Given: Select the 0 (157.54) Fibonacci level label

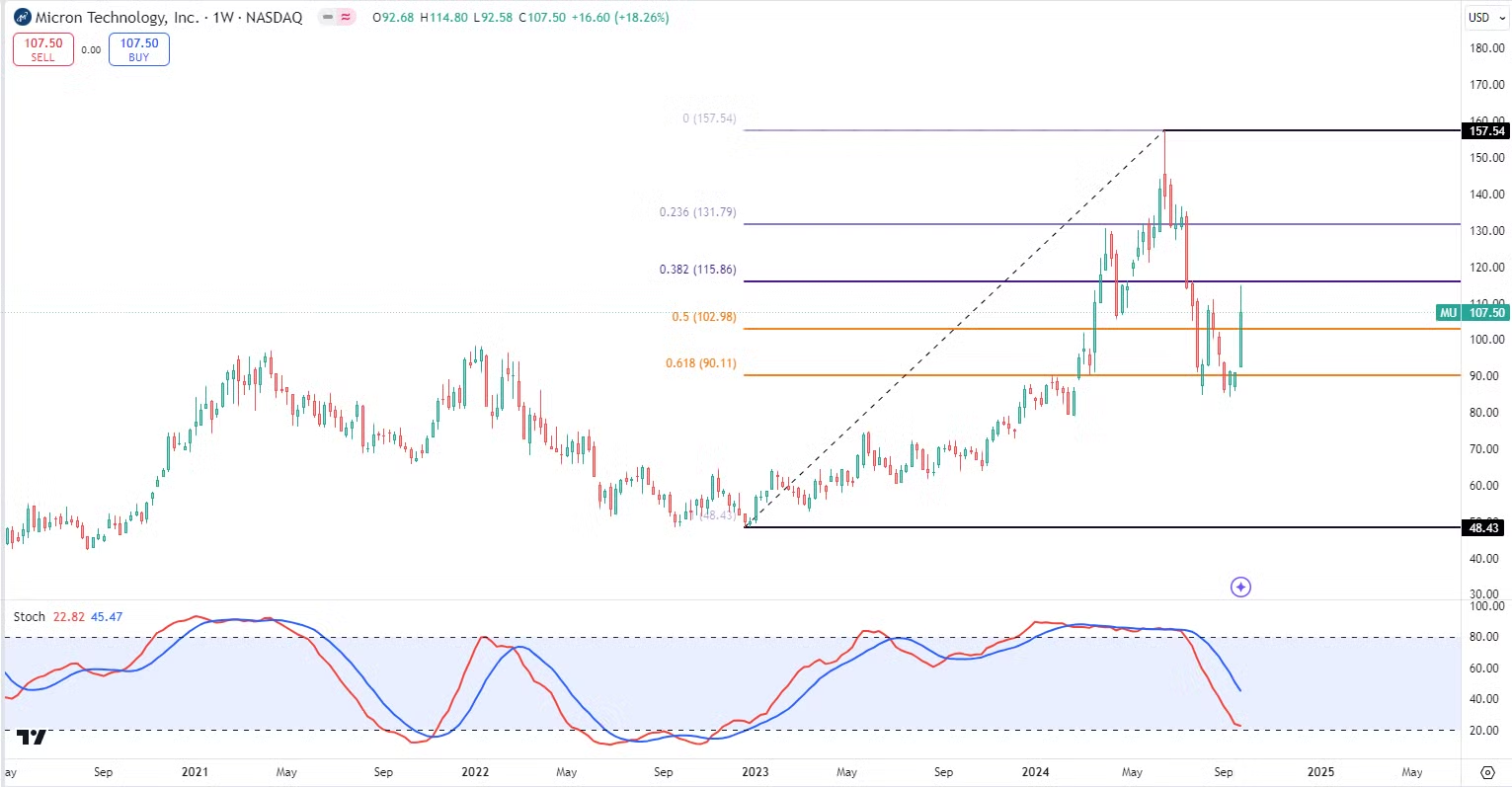Looking at the screenshot, I should [x=709, y=118].
